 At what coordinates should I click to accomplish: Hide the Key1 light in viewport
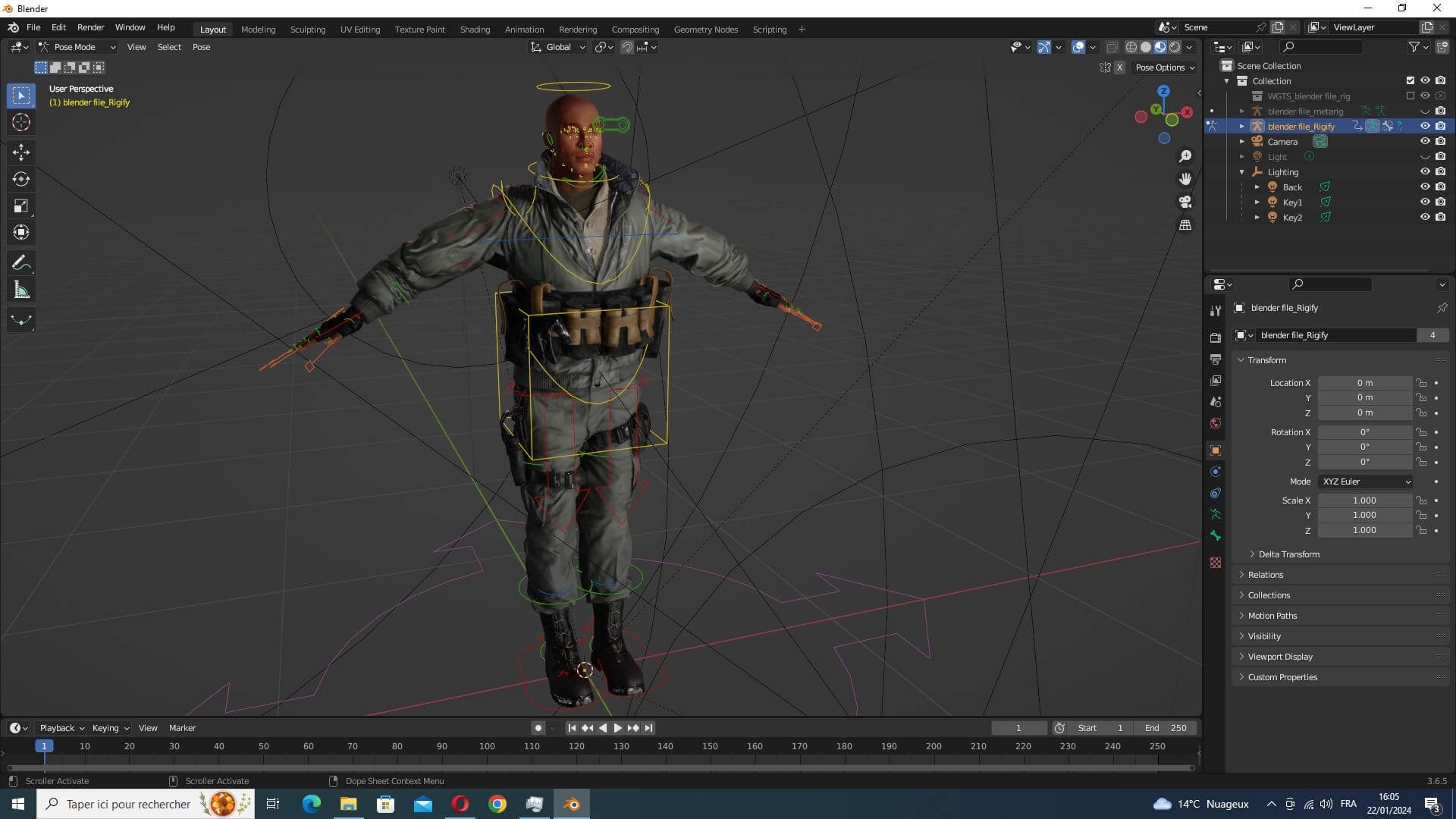pos(1425,202)
